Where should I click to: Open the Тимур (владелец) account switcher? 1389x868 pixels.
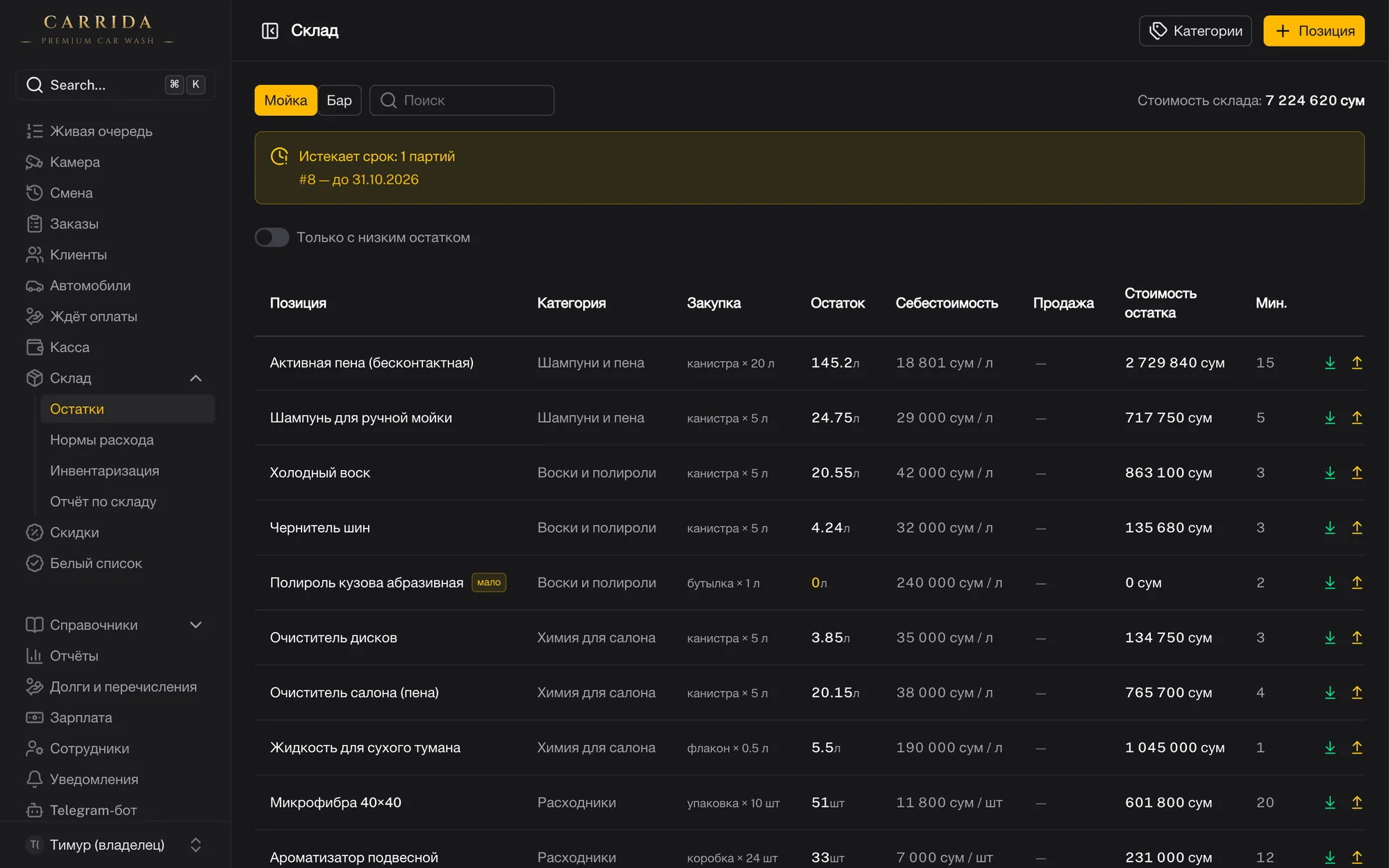(115, 845)
